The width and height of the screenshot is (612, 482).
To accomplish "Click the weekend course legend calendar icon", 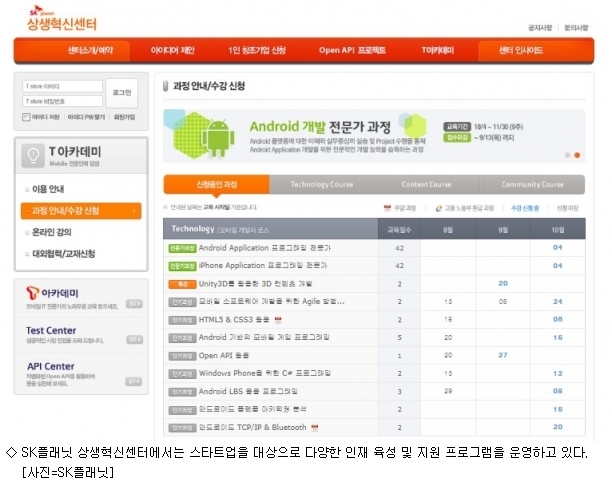I will 387,208.
